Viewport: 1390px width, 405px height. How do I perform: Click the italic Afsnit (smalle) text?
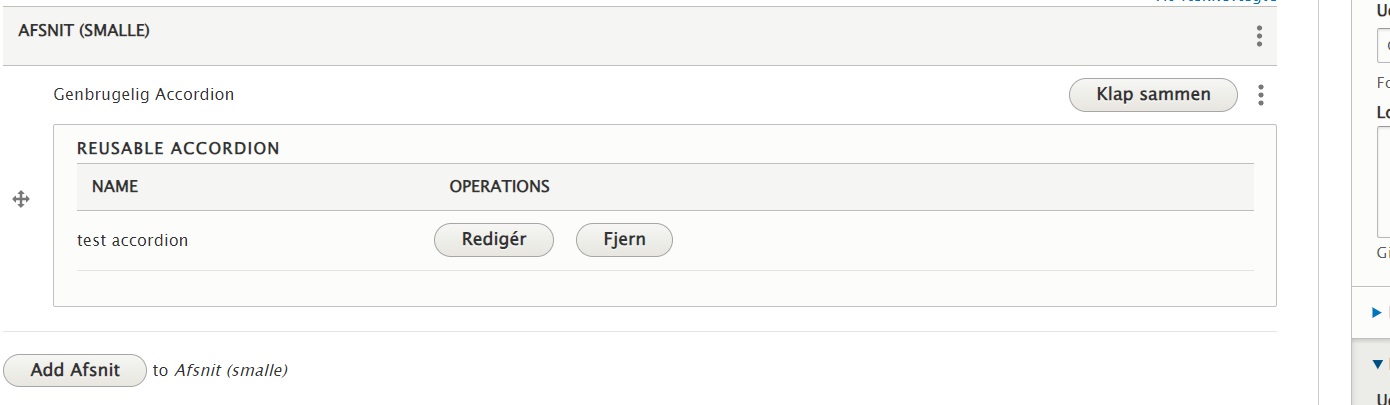(231, 371)
